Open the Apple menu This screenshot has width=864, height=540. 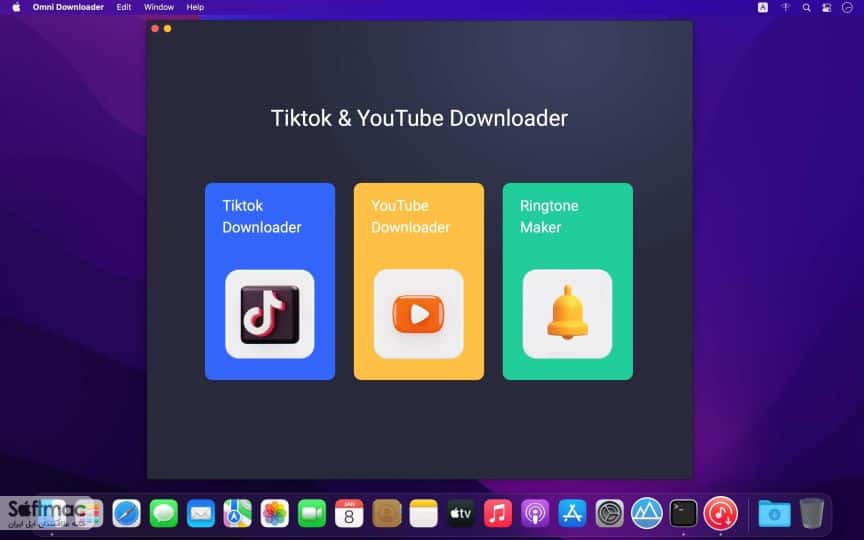pos(16,7)
